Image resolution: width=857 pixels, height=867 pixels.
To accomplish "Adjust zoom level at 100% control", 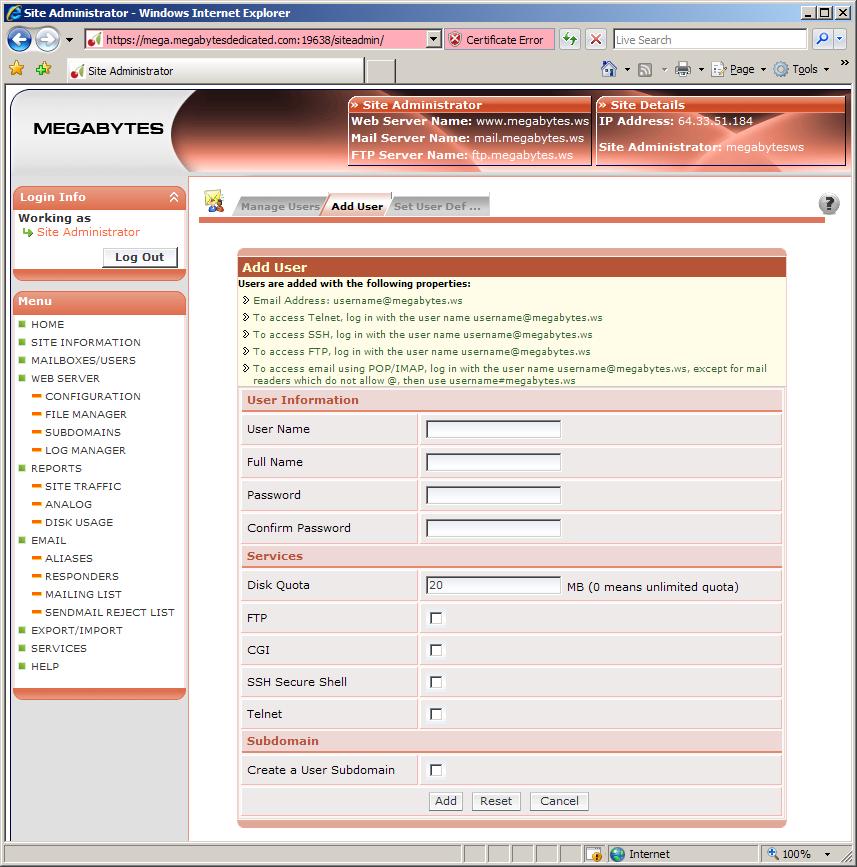I will click(x=796, y=854).
